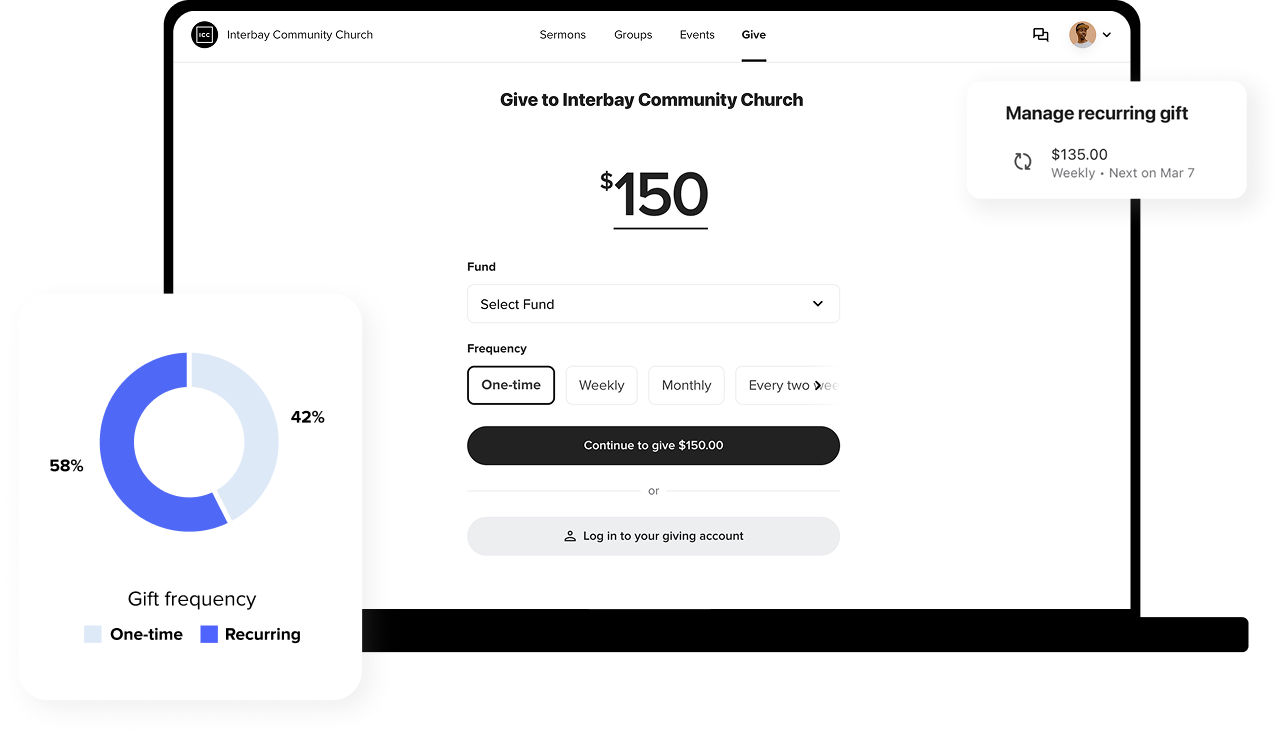Screen dimensions: 1282x737
Task: Expand the account menu chevron next to avatar
Action: click(1107, 35)
